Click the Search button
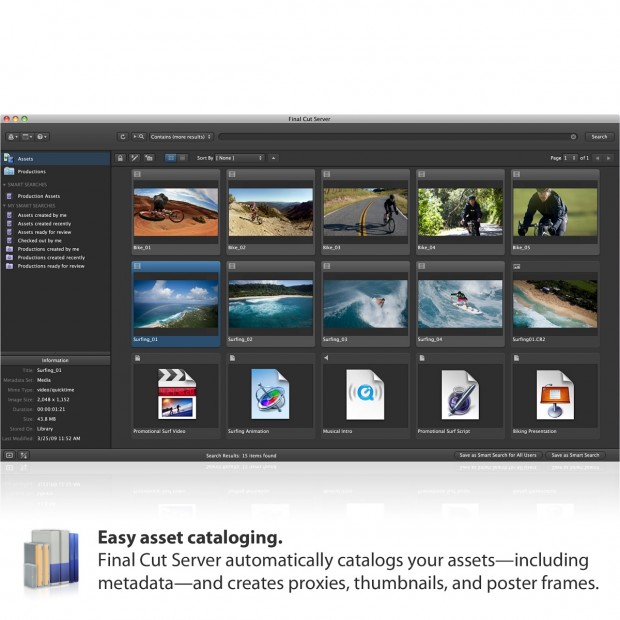 click(599, 137)
